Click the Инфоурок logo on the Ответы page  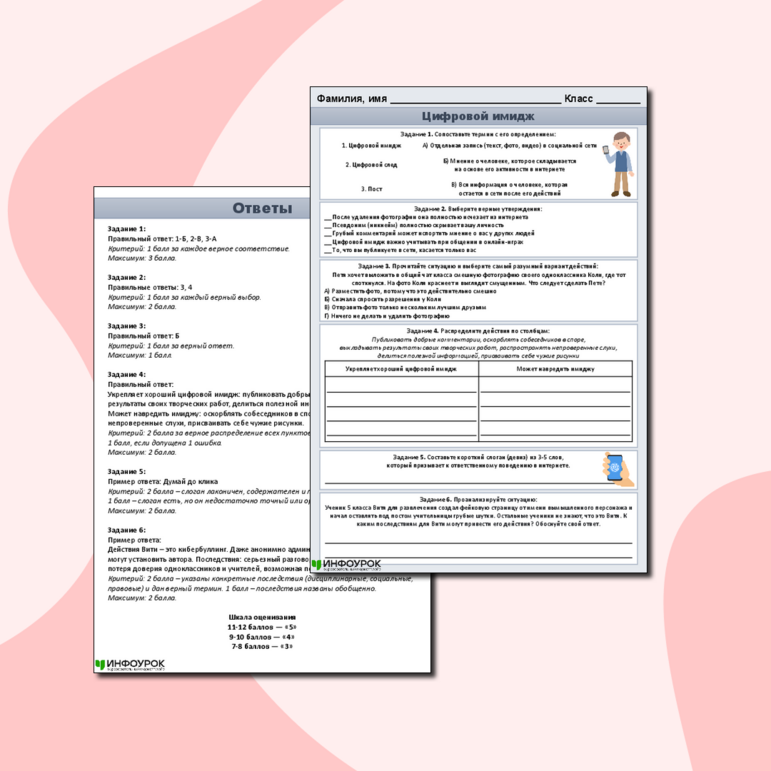point(130,665)
